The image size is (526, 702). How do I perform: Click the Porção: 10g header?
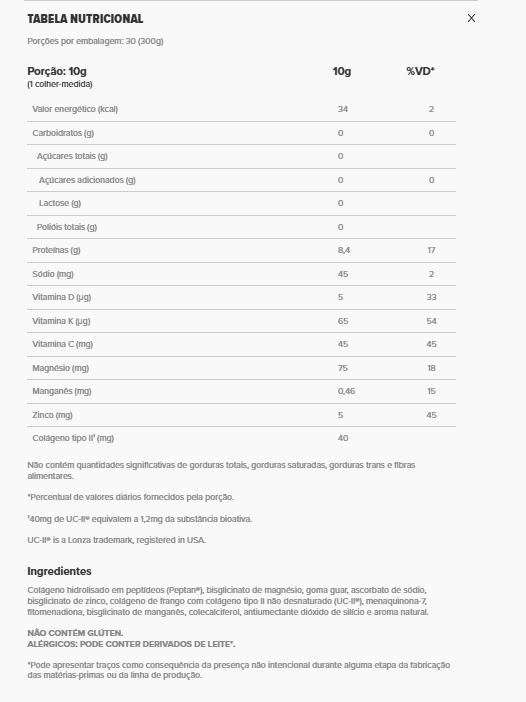click(x=57, y=71)
